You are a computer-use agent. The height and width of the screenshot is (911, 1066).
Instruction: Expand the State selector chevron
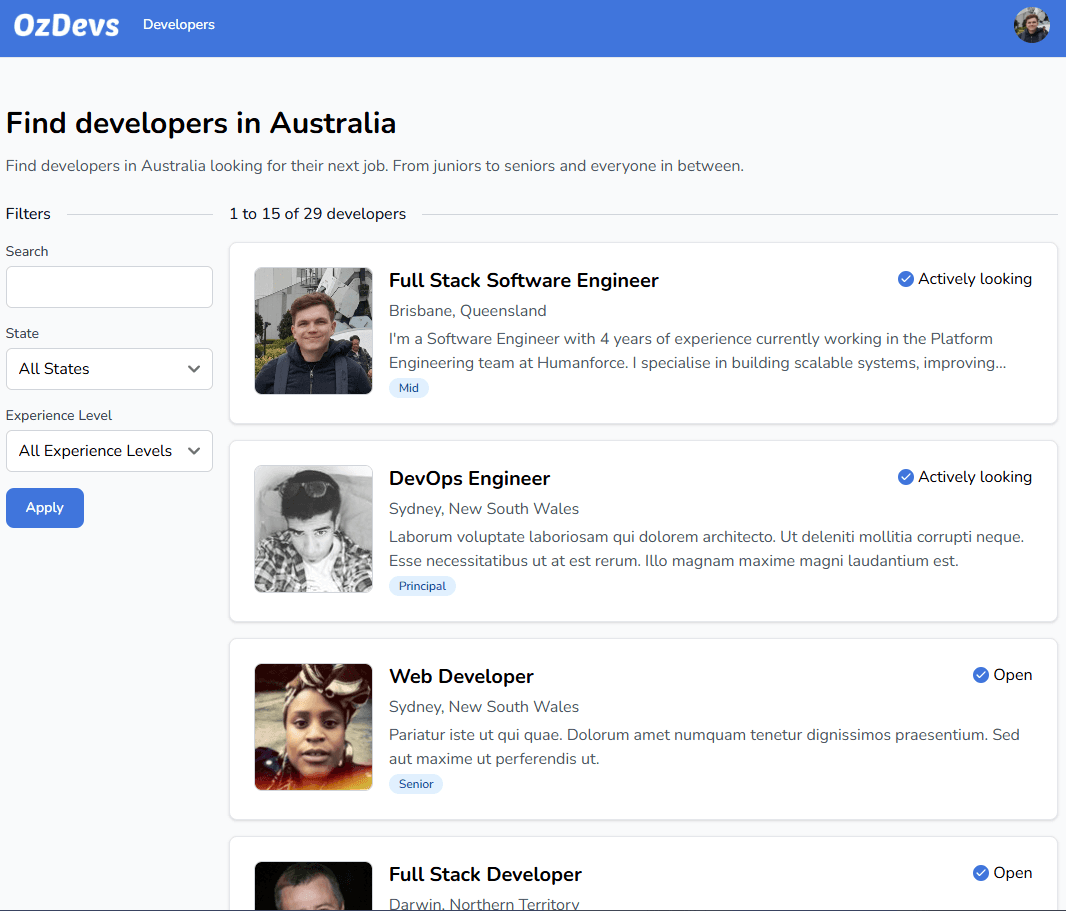[196, 369]
